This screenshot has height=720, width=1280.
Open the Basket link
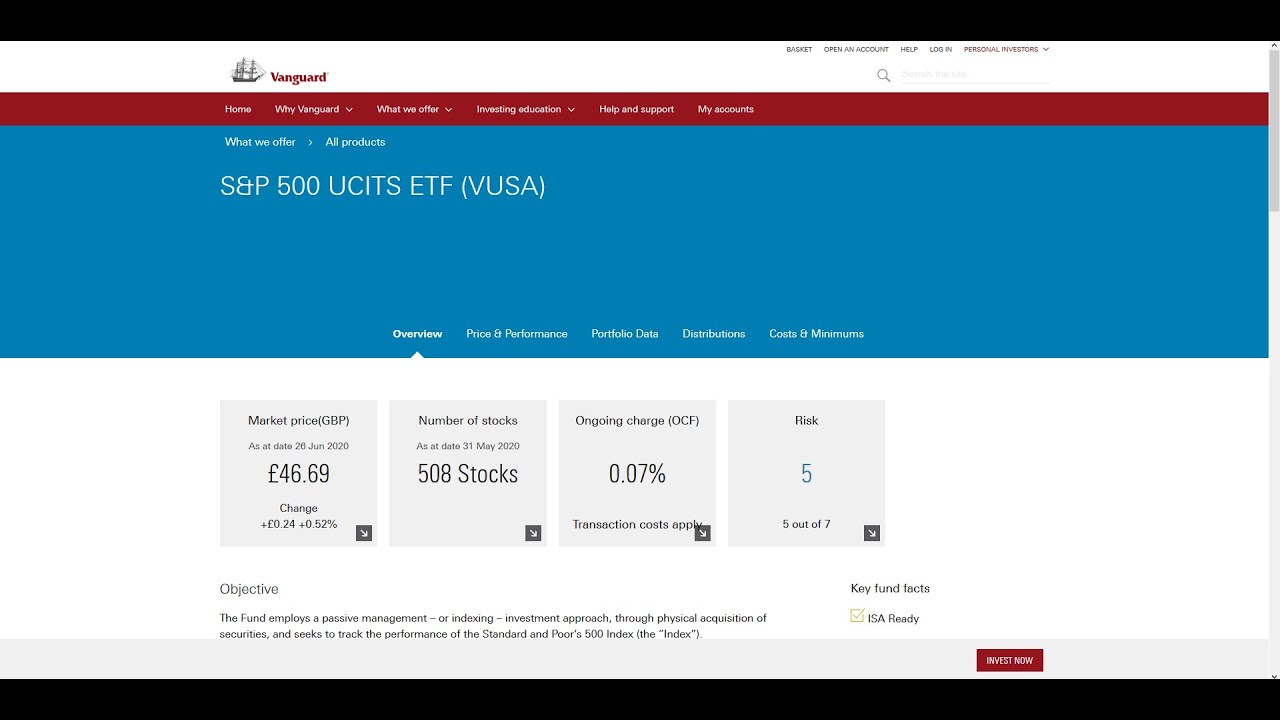point(799,49)
